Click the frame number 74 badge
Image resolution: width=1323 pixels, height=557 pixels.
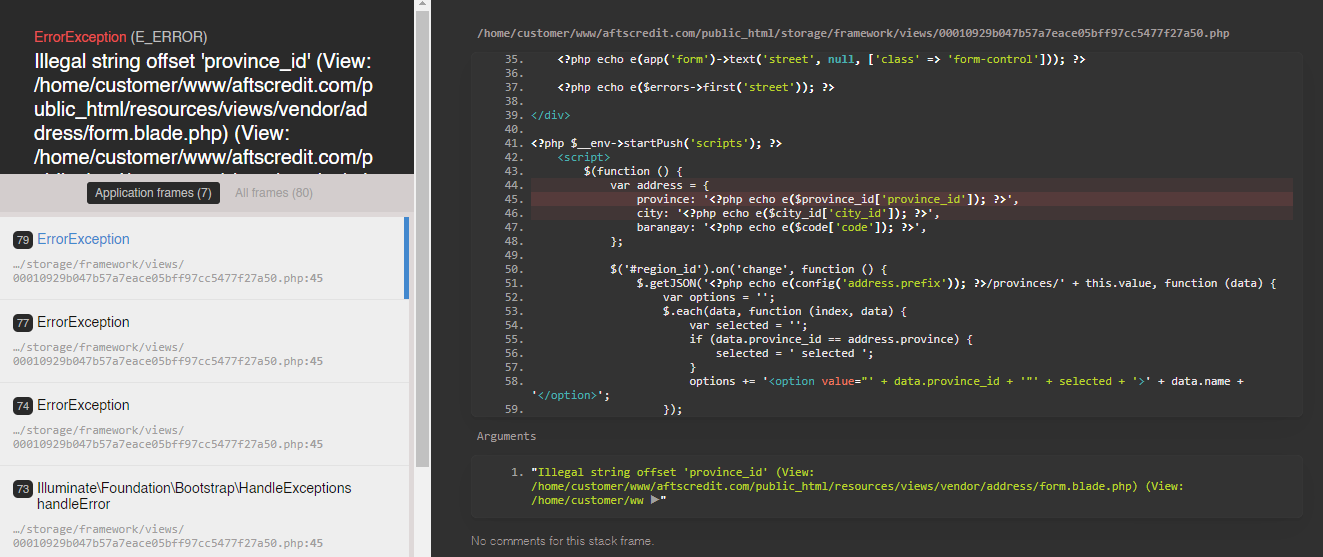22,406
